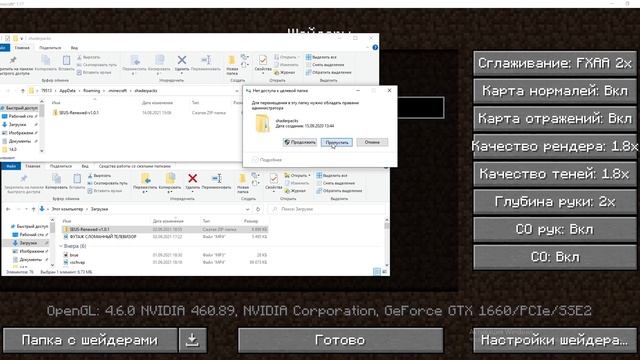Viewport: 640px width, 360px height.
Task: Cycle Сглаживание: FXAA 2x setting
Action: point(555,63)
